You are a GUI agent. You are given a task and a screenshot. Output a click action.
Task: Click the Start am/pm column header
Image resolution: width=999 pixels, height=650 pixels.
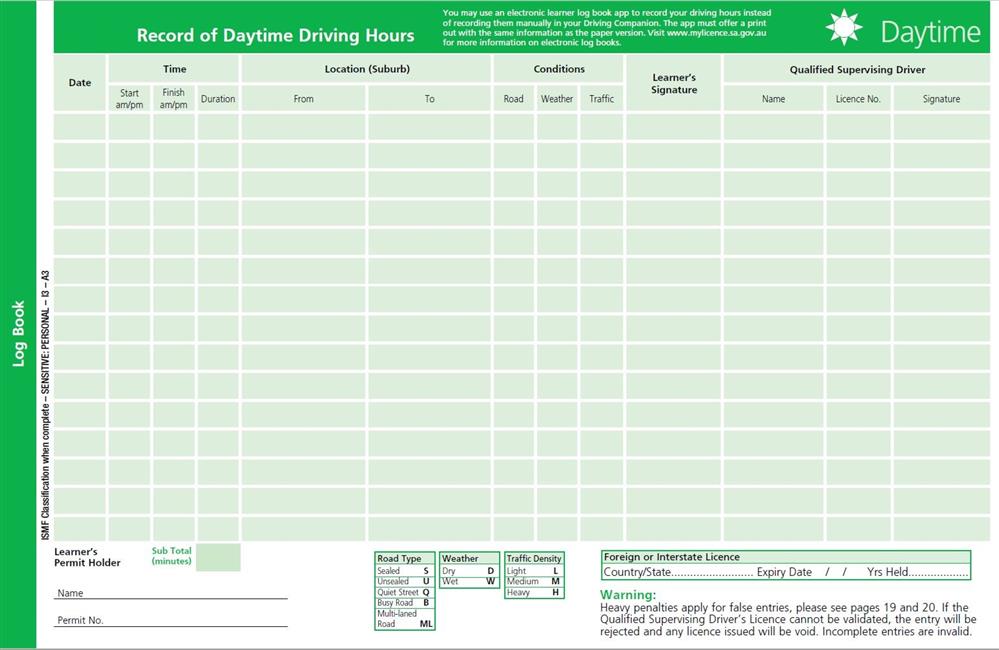click(130, 99)
